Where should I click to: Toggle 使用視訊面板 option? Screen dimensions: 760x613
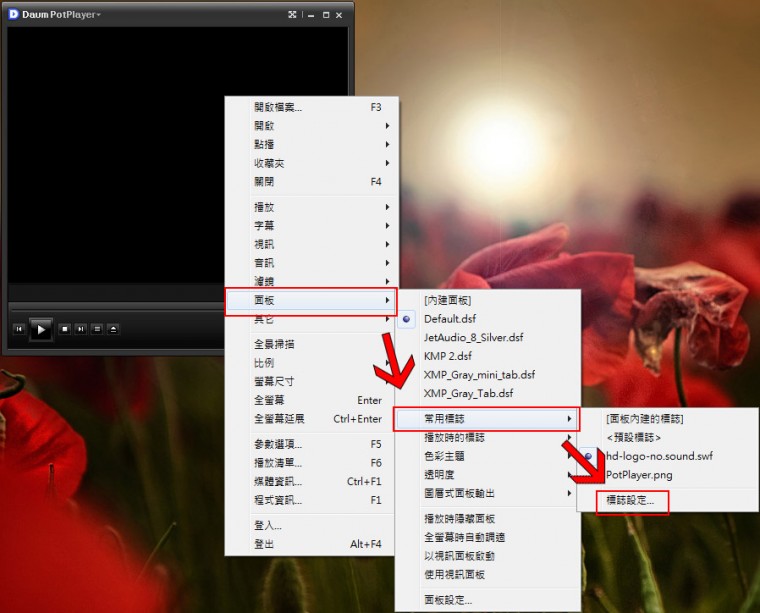[488, 575]
